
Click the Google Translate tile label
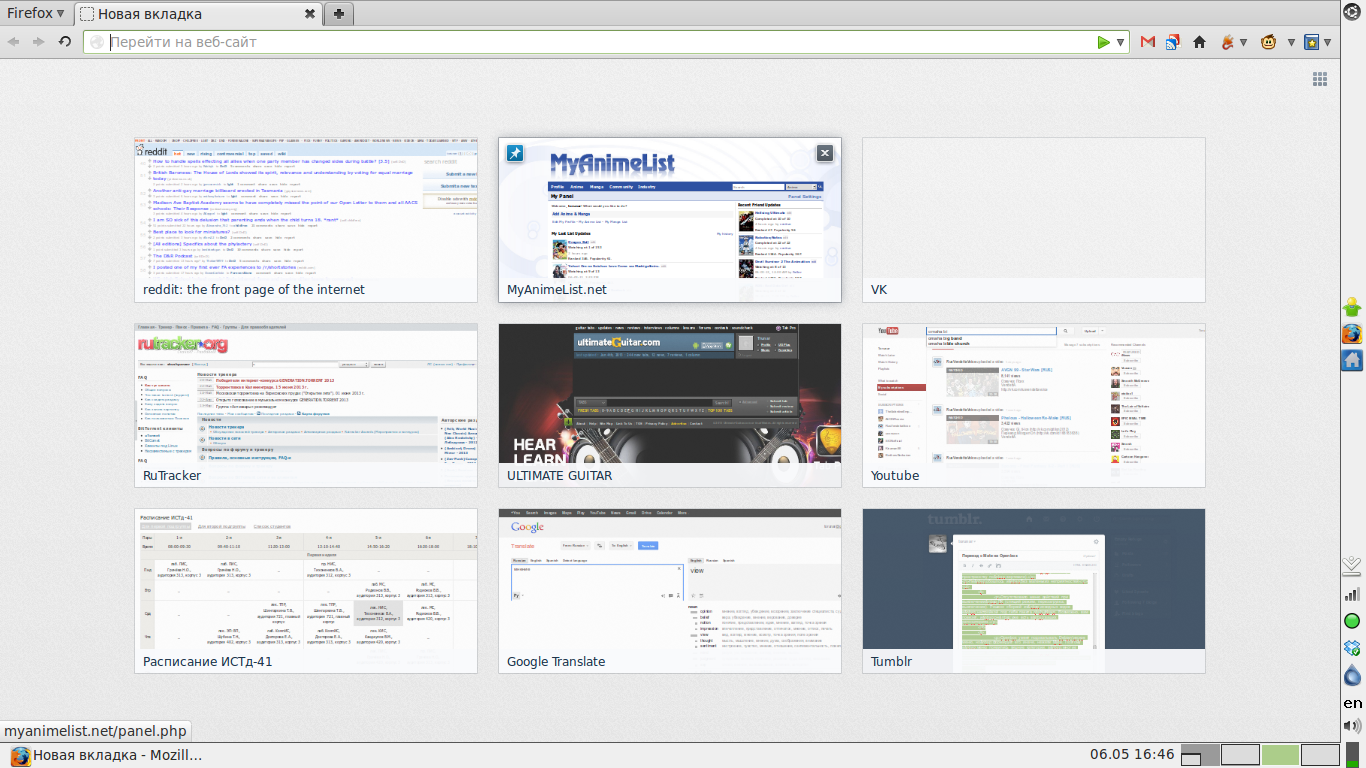pyautogui.click(x=556, y=662)
